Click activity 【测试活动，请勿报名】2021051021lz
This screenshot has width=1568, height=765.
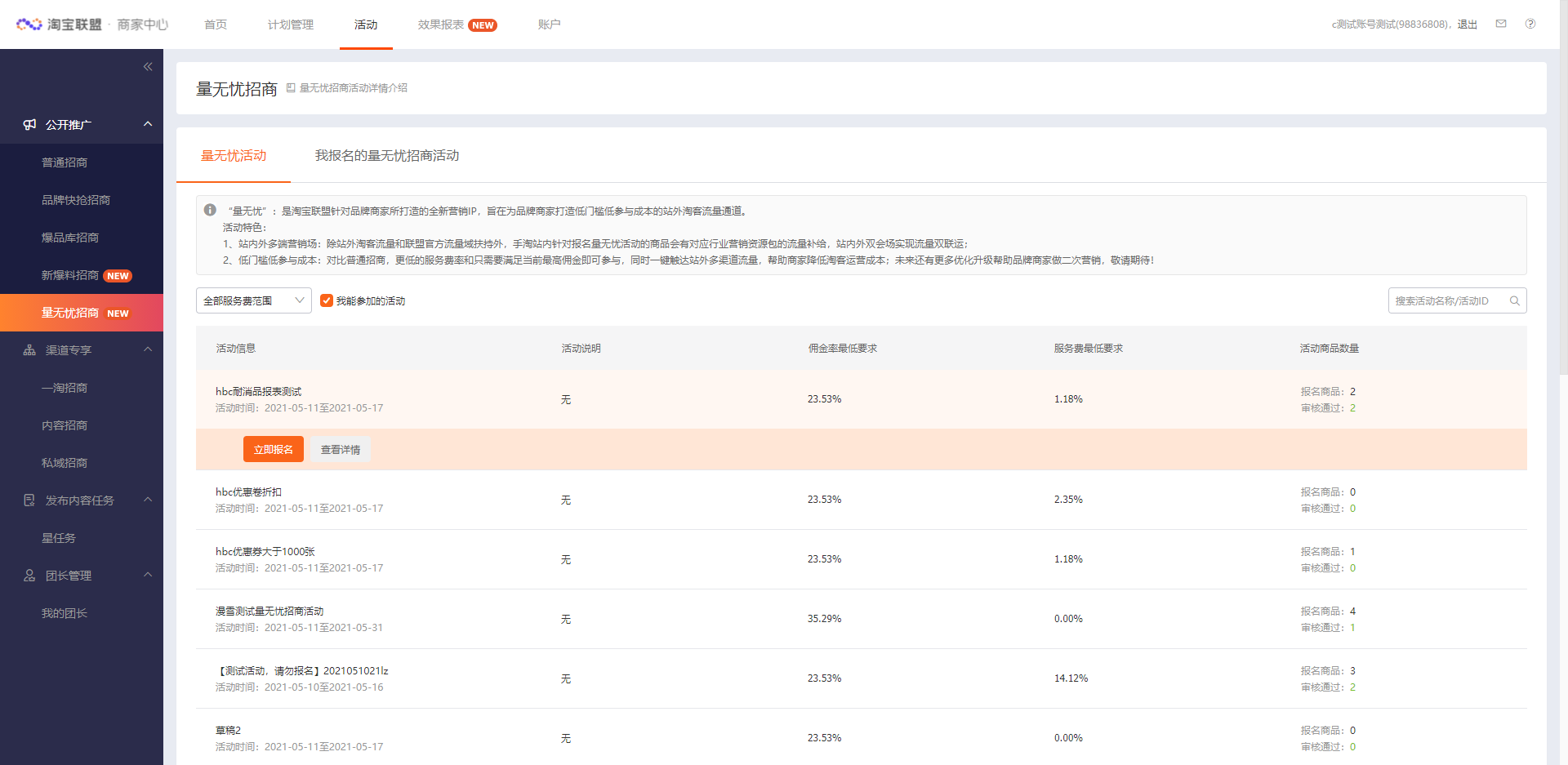tap(302, 670)
